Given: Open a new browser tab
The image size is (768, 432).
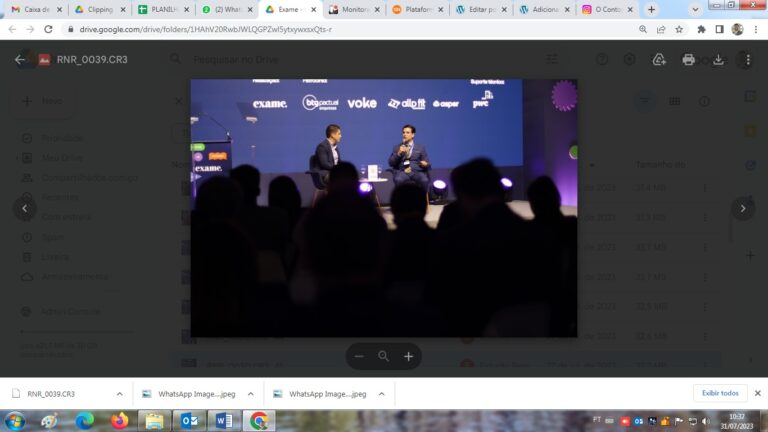Looking at the screenshot, I should 652,9.
